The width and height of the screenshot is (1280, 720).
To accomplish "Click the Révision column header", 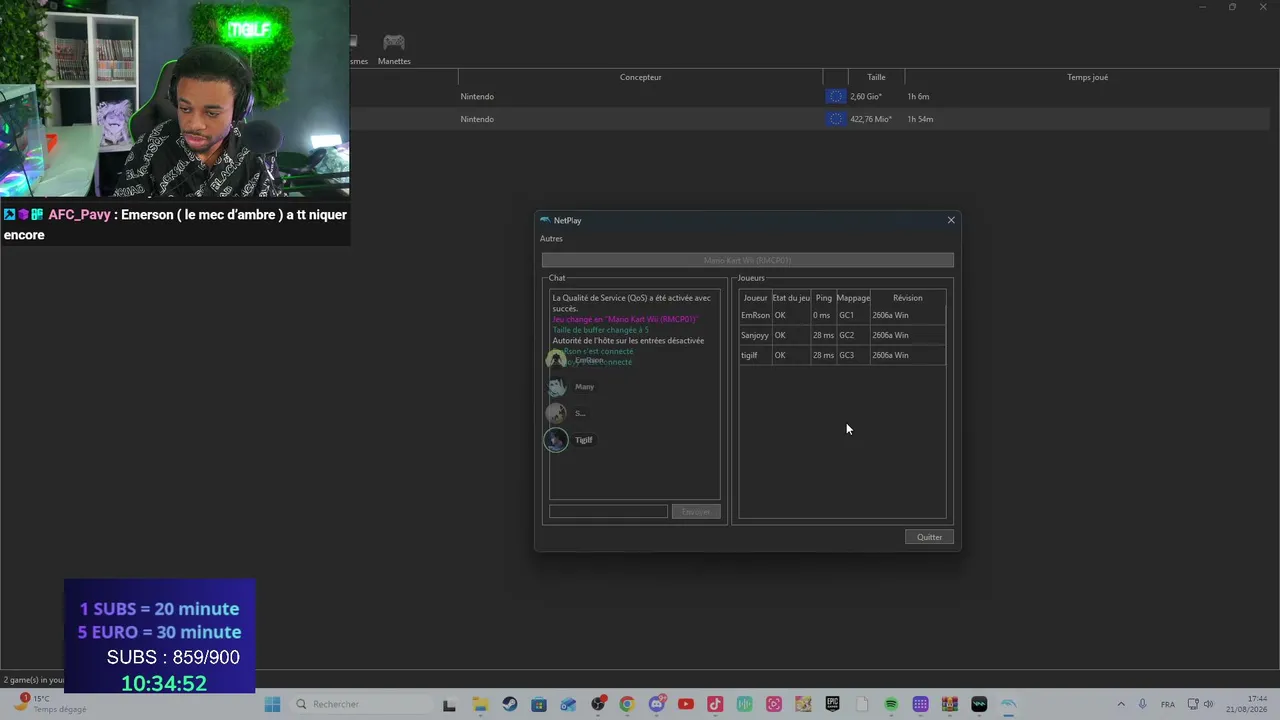I will pos(908,298).
